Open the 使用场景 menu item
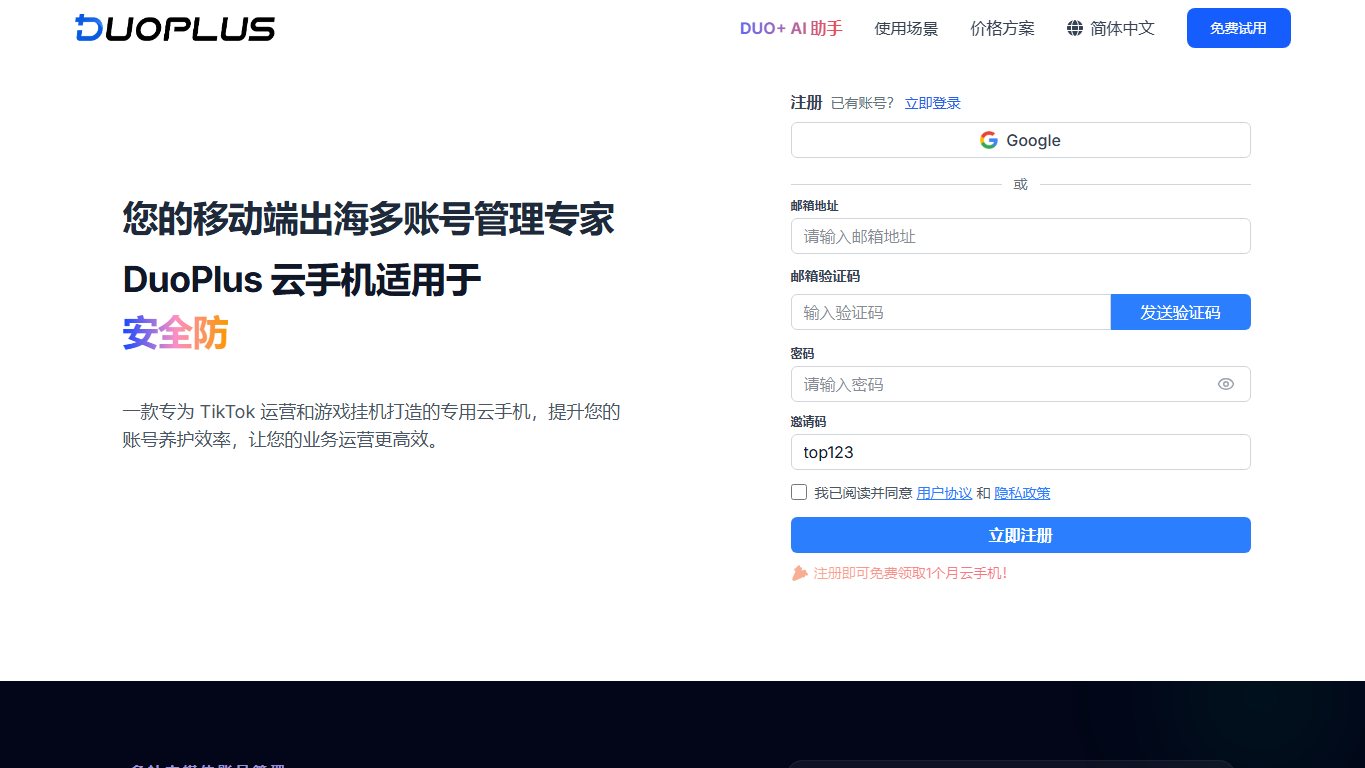This screenshot has width=1365, height=768. pos(906,28)
